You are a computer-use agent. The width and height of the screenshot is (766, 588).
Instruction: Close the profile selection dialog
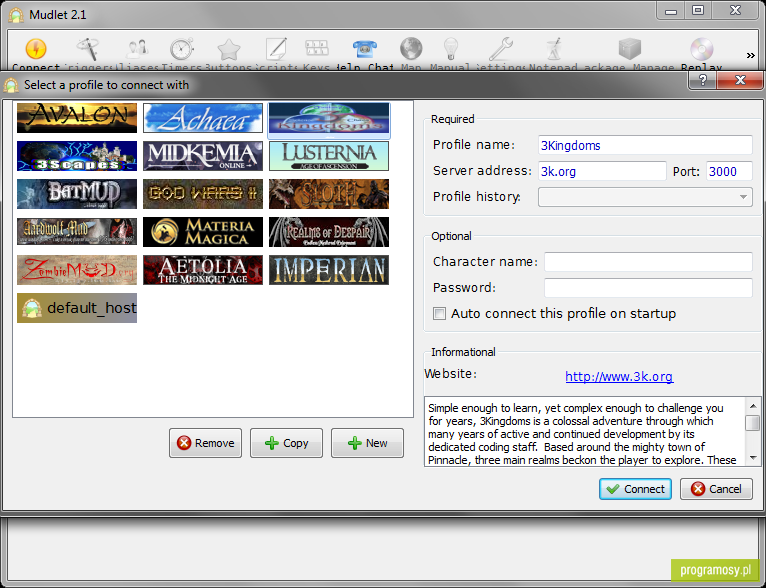740,80
